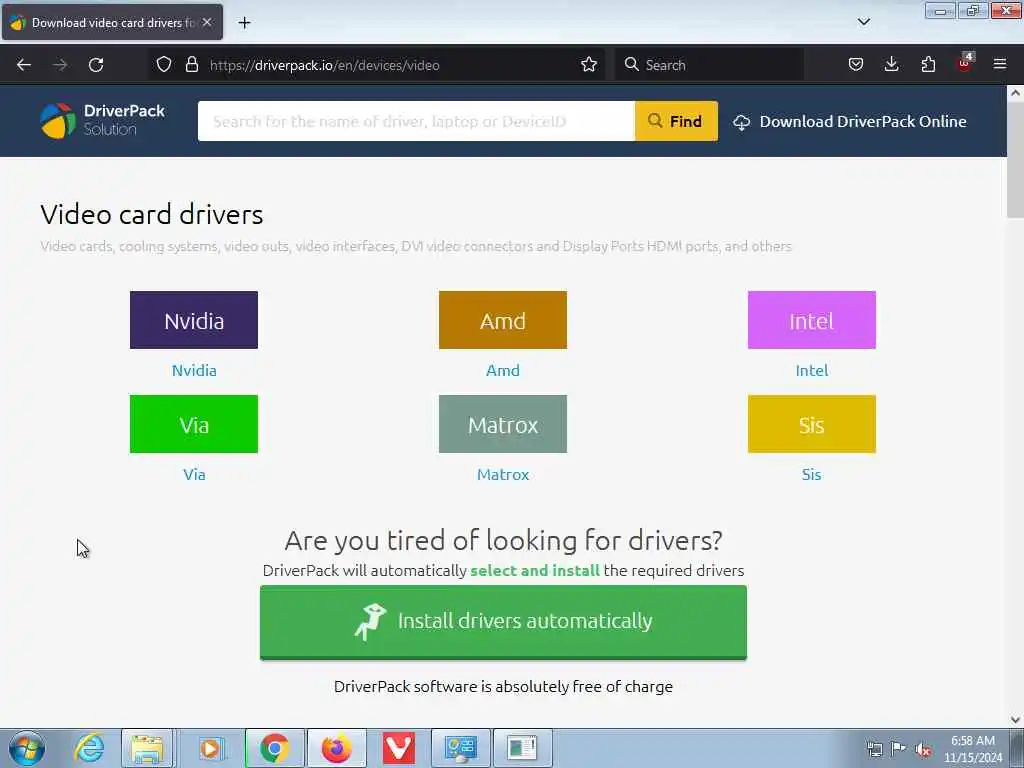The width and height of the screenshot is (1024, 768).
Task: Open Windows Media Player from taskbar
Action: click(x=210, y=748)
